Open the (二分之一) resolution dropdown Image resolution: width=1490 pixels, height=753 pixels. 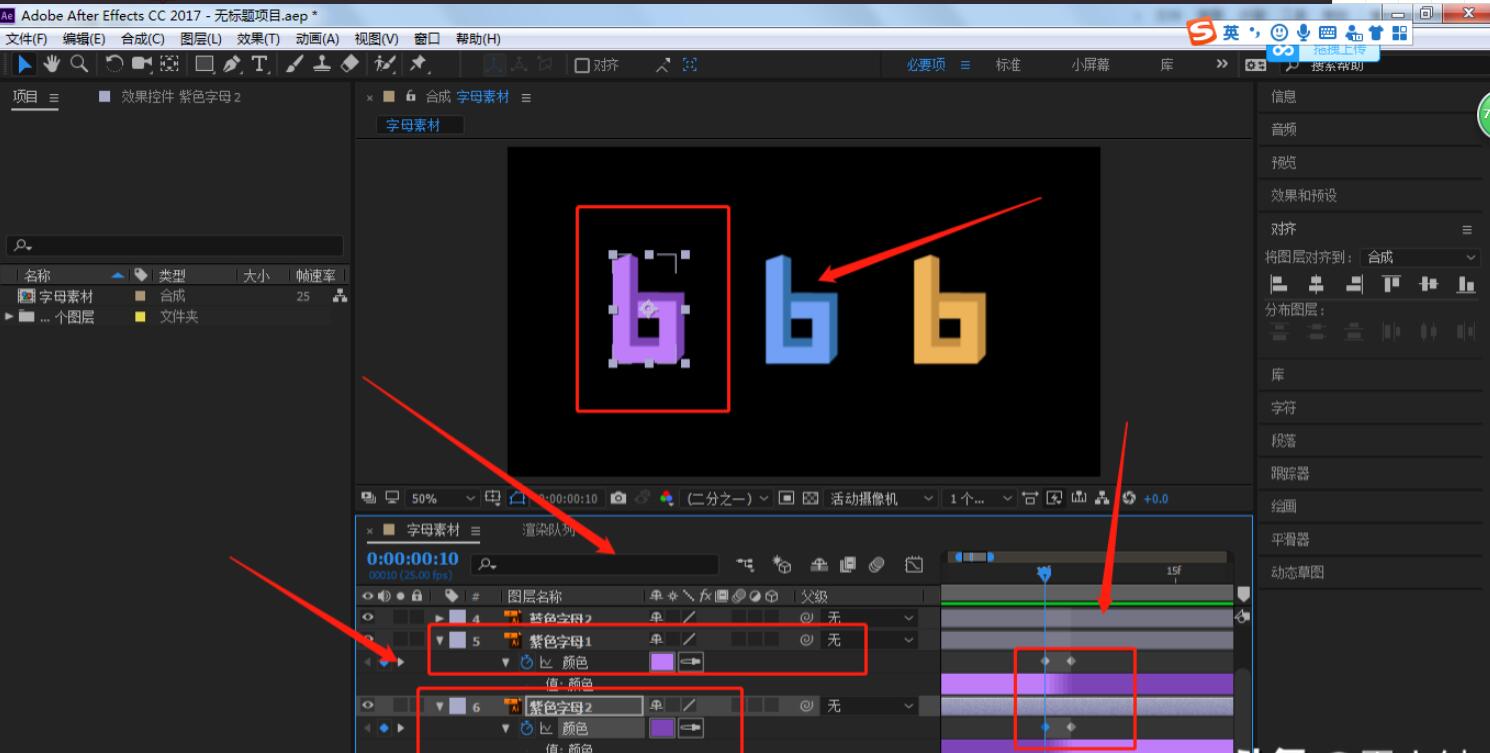click(x=729, y=498)
